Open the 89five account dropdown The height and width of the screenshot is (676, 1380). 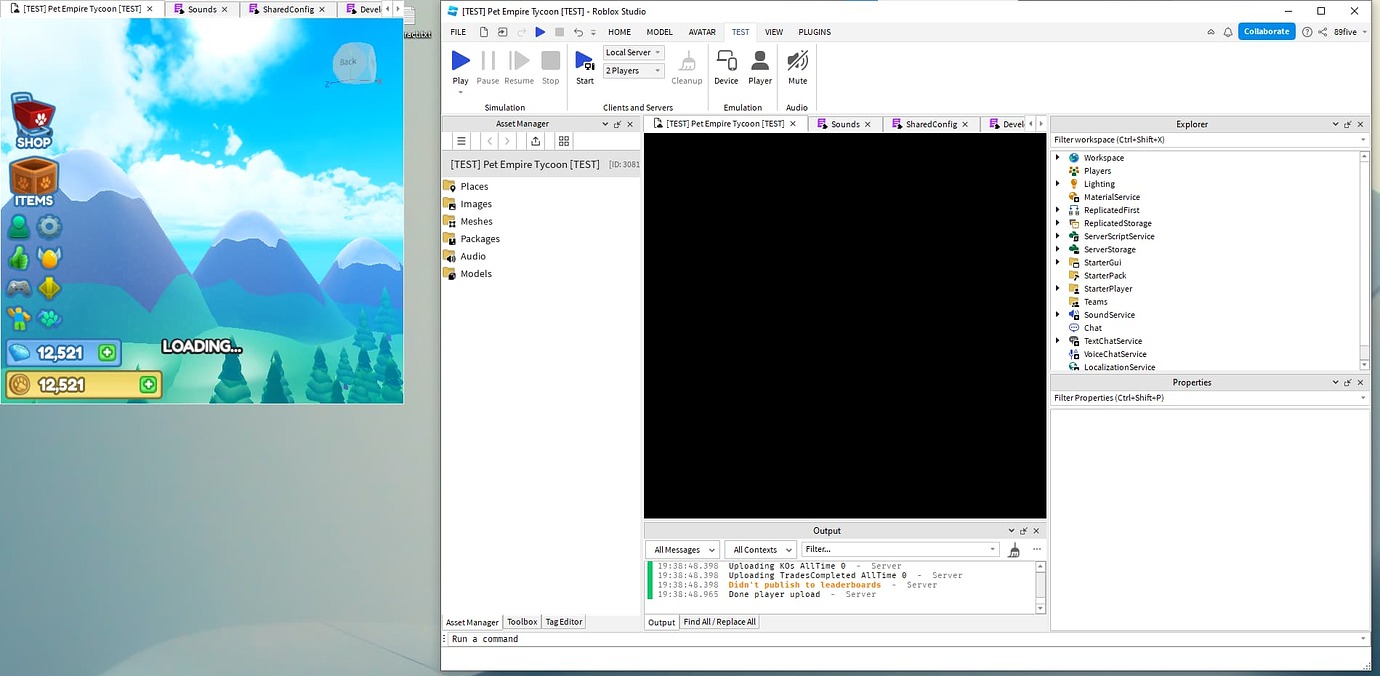point(1350,32)
